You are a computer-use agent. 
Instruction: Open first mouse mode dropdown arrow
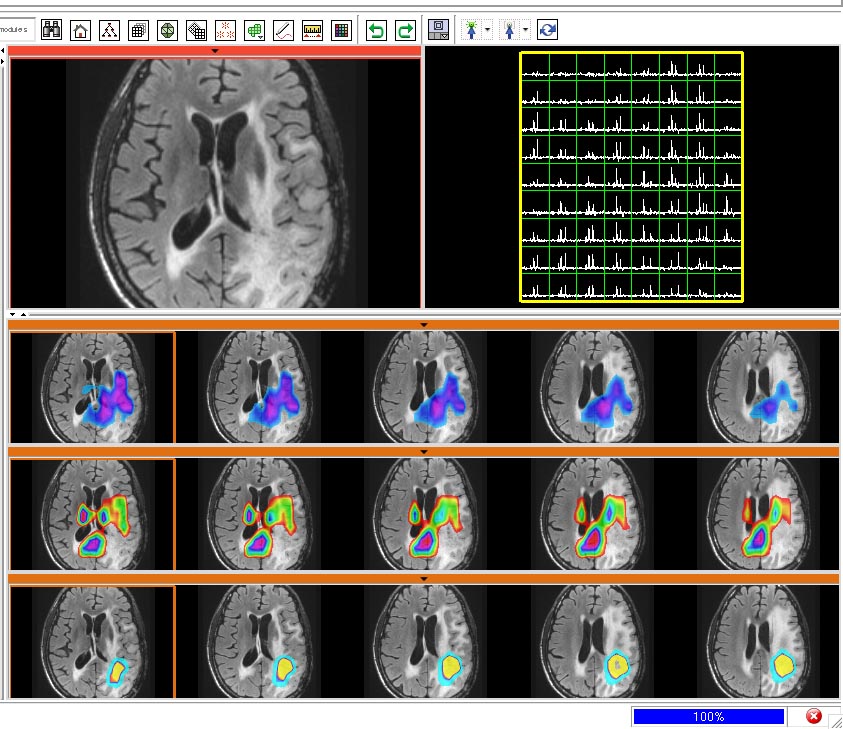coord(487,30)
